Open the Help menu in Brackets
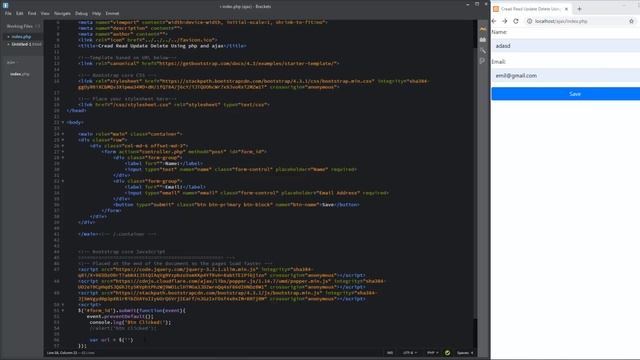The width and height of the screenshot is (640, 360). [x=96, y=13]
